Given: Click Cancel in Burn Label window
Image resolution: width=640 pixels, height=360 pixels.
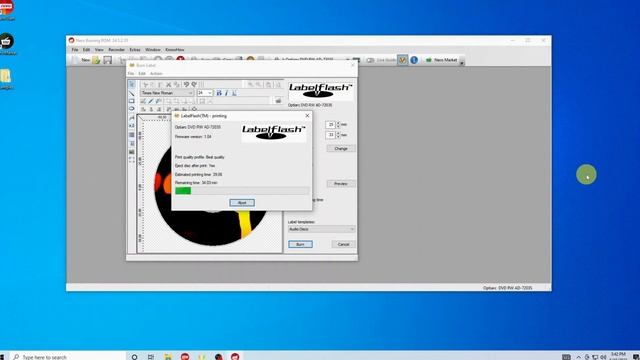Looking at the screenshot, I should (343, 244).
